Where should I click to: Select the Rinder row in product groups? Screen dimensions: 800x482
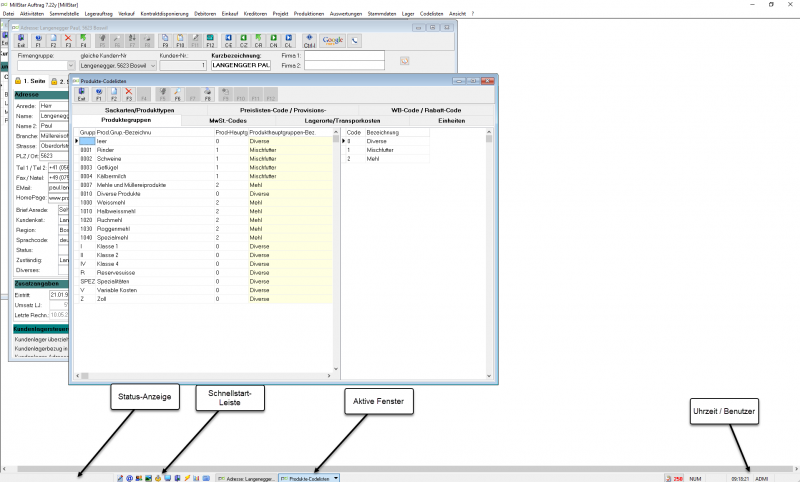(204, 150)
